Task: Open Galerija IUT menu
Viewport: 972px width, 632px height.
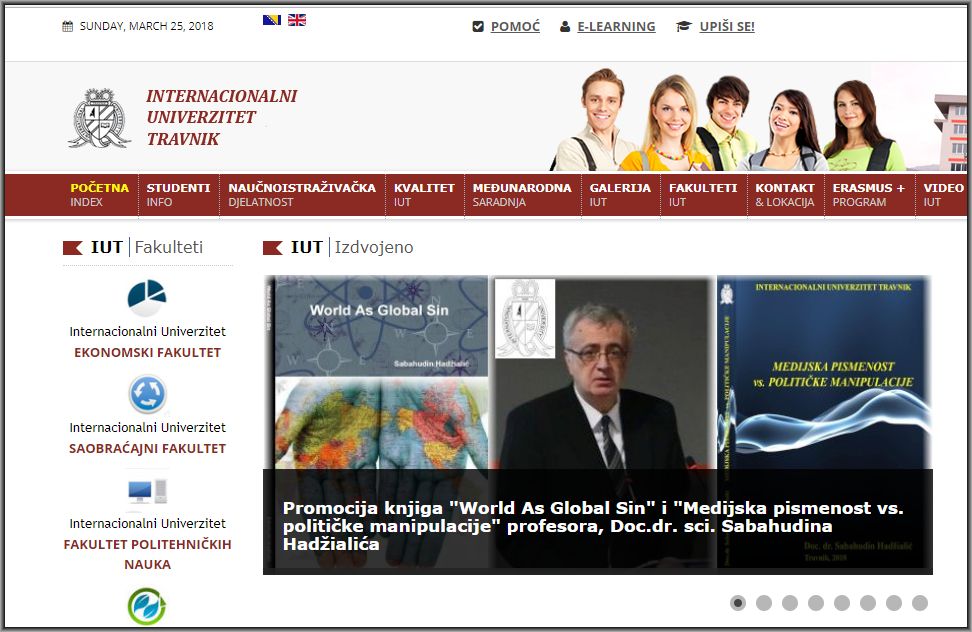Action: coord(620,195)
